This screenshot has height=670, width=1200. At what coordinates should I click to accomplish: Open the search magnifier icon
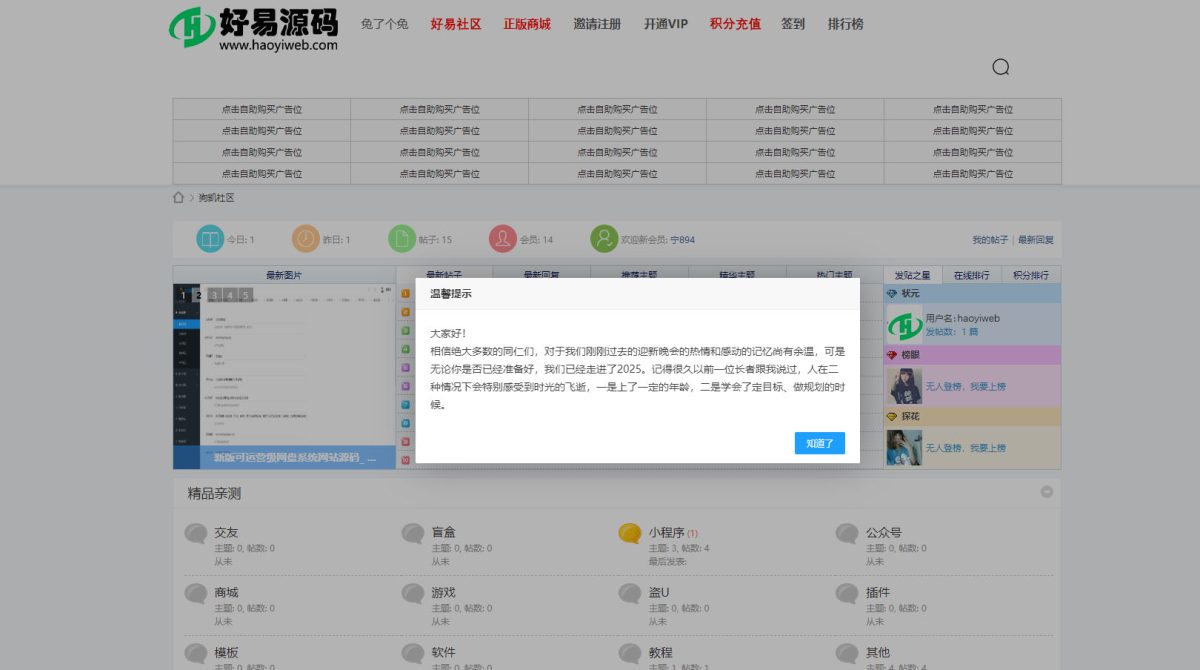point(1001,67)
